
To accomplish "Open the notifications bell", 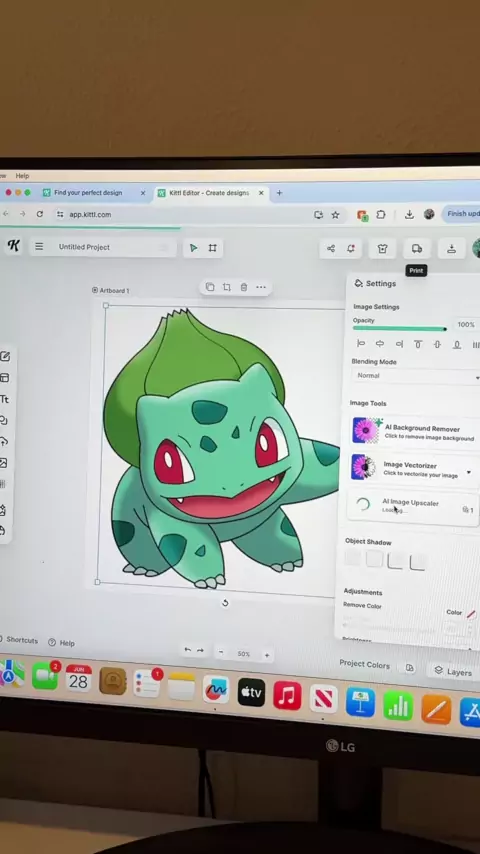I will (x=351, y=248).
